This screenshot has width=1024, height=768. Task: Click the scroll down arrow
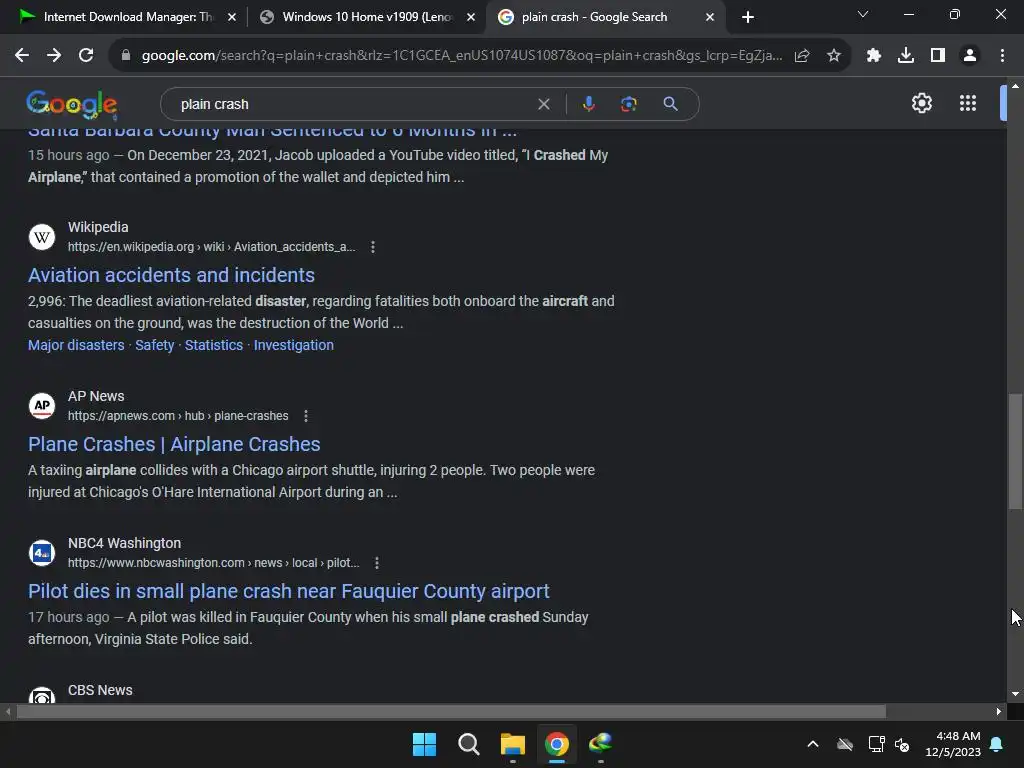(x=1015, y=694)
